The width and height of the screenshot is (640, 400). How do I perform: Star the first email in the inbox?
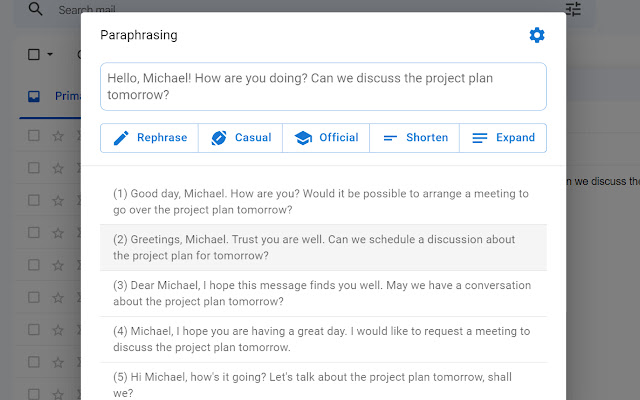(58, 136)
